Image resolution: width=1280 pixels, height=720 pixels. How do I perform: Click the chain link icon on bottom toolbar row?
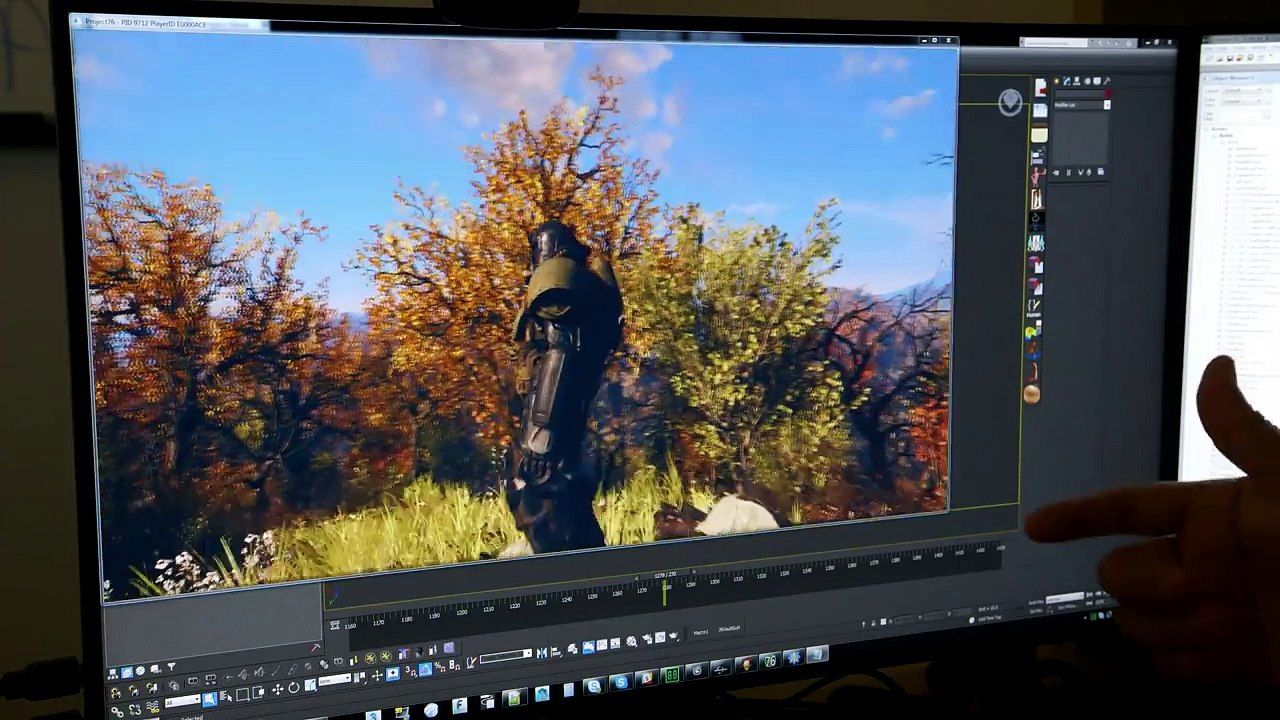[x=117, y=711]
